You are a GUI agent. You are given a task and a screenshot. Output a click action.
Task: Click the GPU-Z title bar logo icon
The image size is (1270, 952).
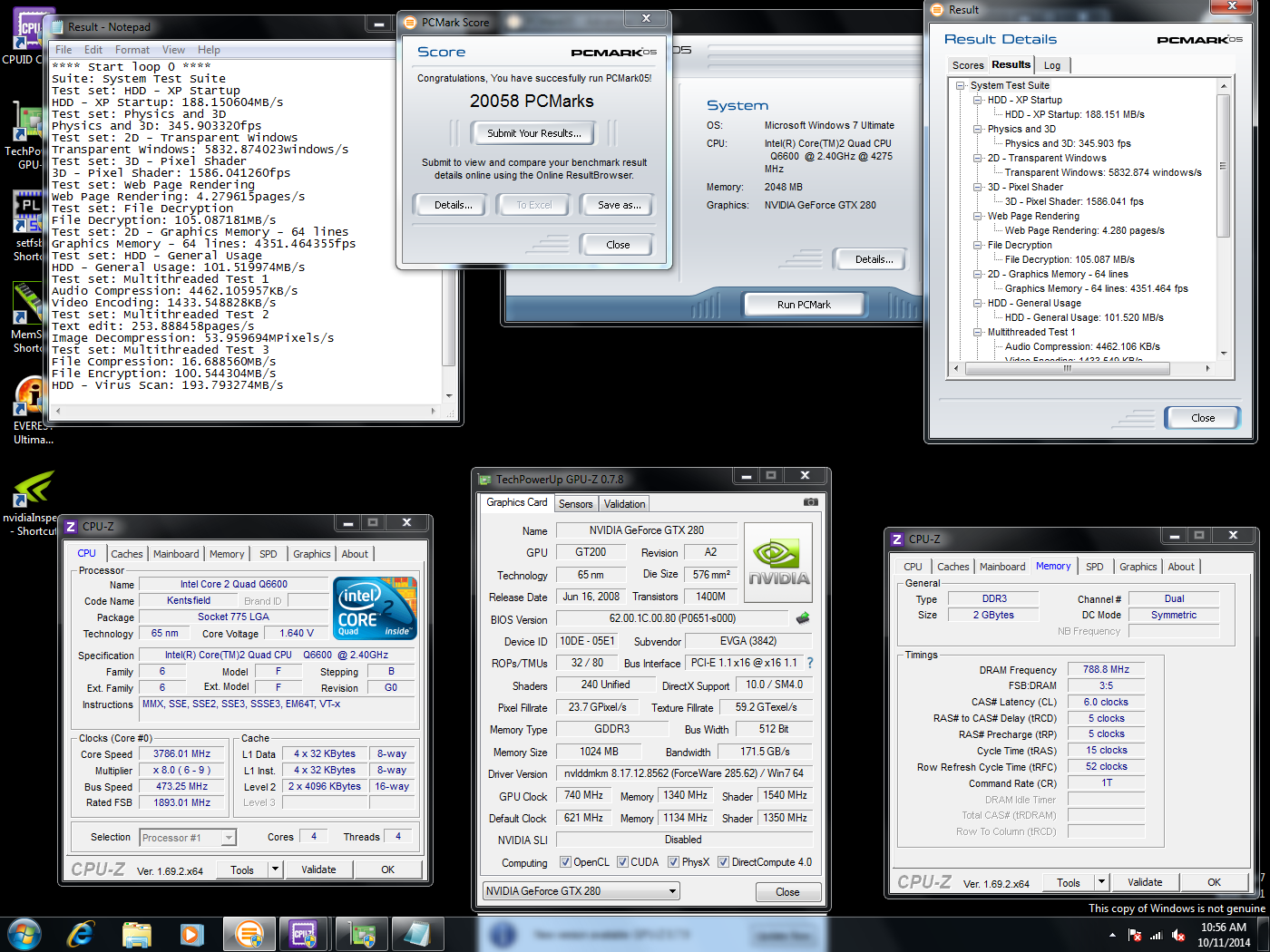tap(484, 479)
